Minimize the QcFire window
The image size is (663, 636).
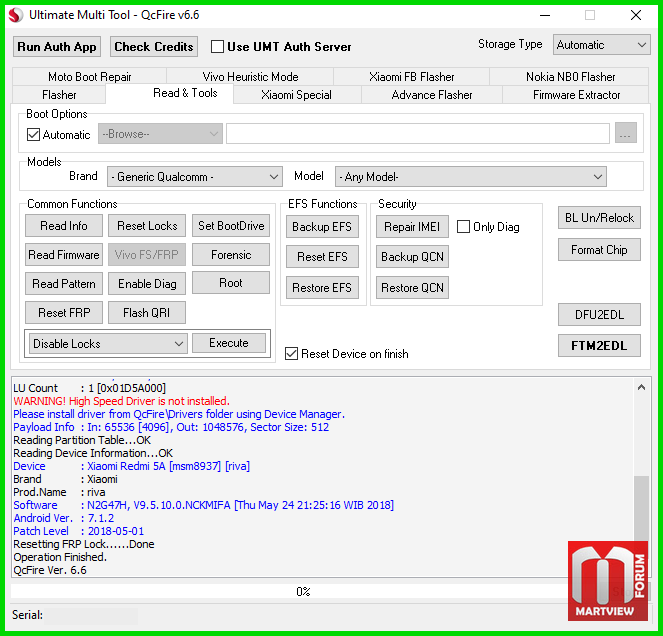pos(545,15)
